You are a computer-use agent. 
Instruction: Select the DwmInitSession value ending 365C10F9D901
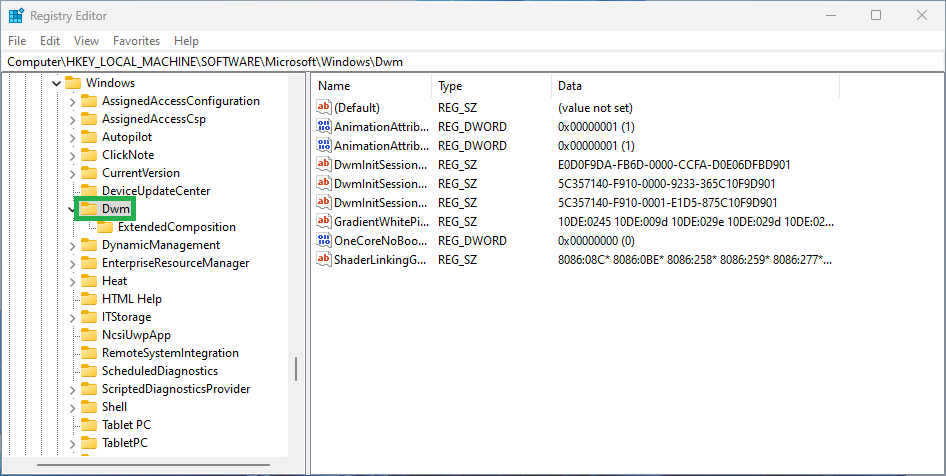point(381,183)
